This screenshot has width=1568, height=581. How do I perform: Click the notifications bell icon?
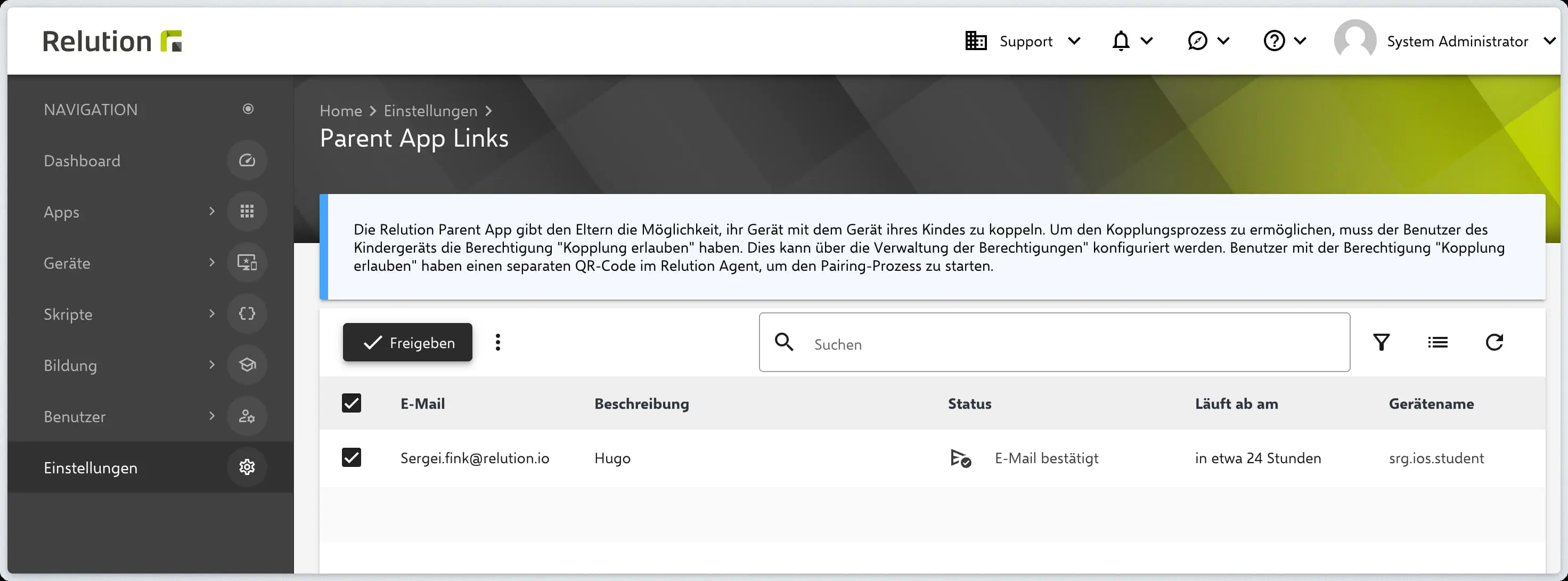click(x=1121, y=42)
